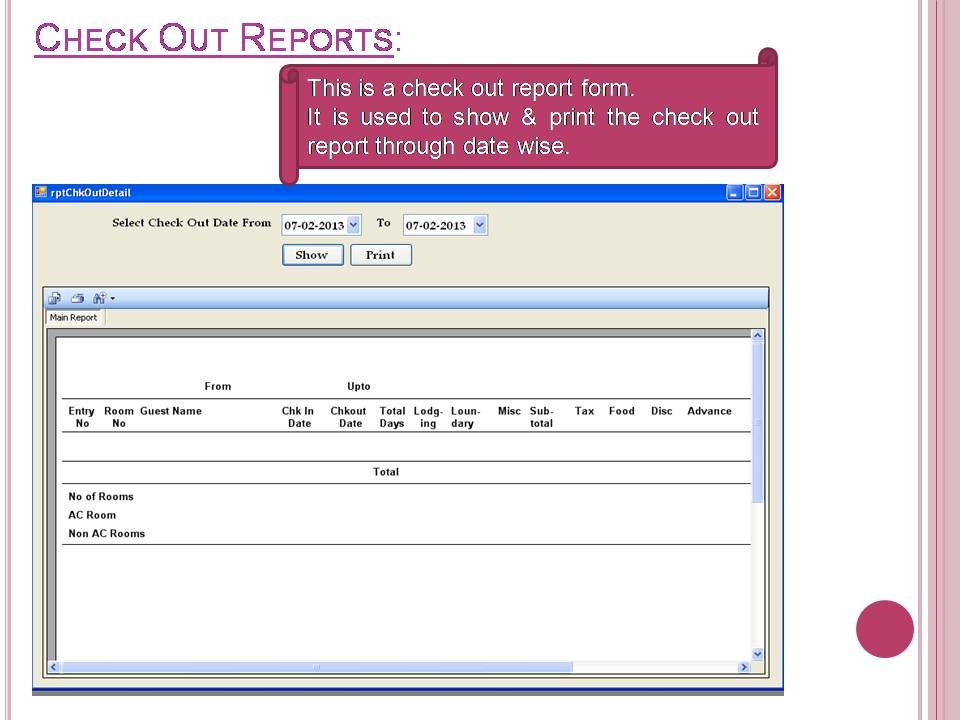Open the To date dropdown arrow
The height and width of the screenshot is (720, 960).
click(480, 225)
